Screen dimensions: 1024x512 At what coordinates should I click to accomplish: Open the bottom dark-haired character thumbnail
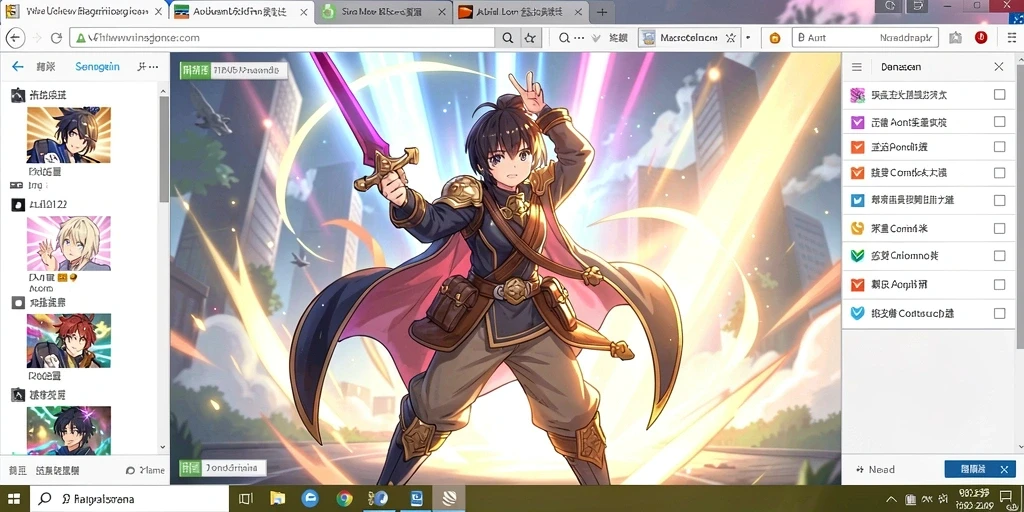69,430
